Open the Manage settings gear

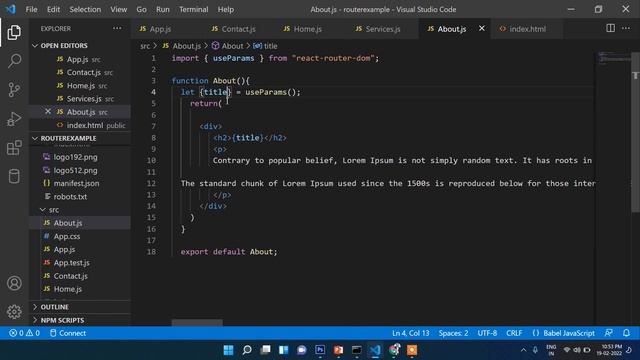click(14, 311)
